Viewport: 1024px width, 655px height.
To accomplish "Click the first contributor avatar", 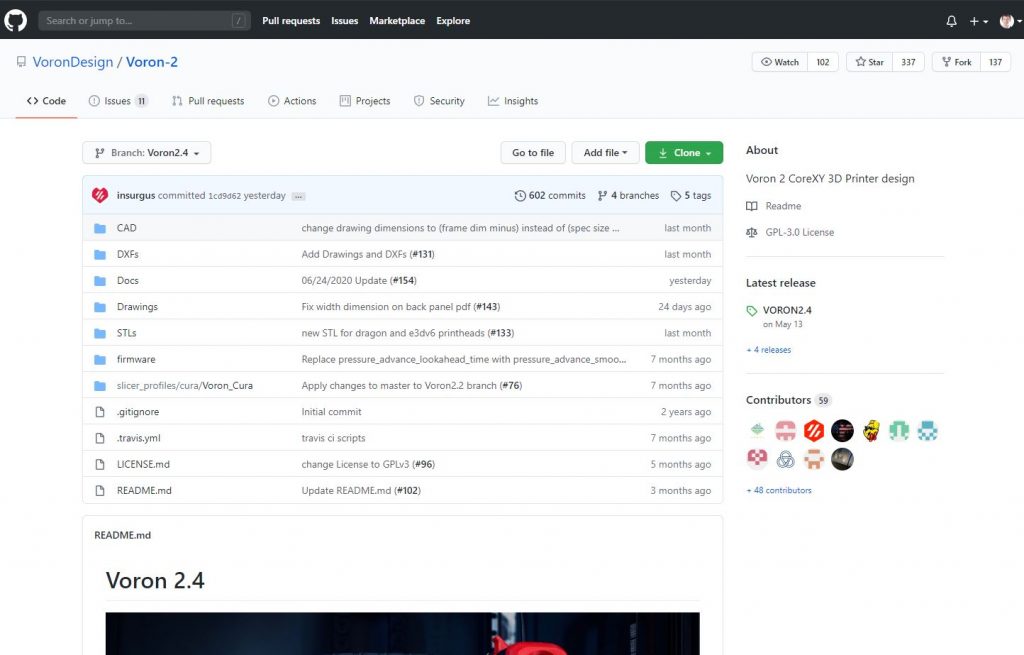I will click(758, 431).
